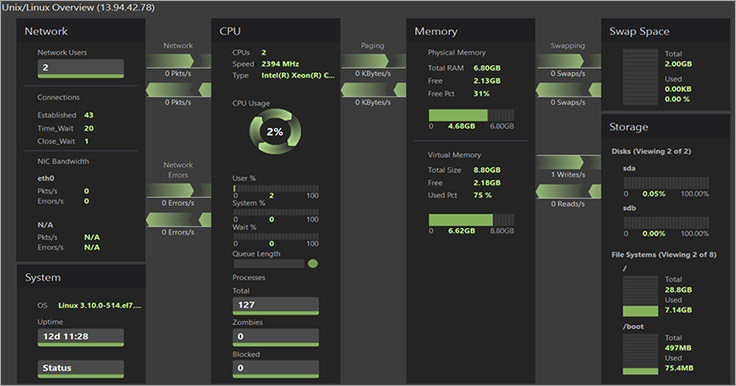
Task: Click the / file system Total 28.8GB
Action: pos(678,290)
